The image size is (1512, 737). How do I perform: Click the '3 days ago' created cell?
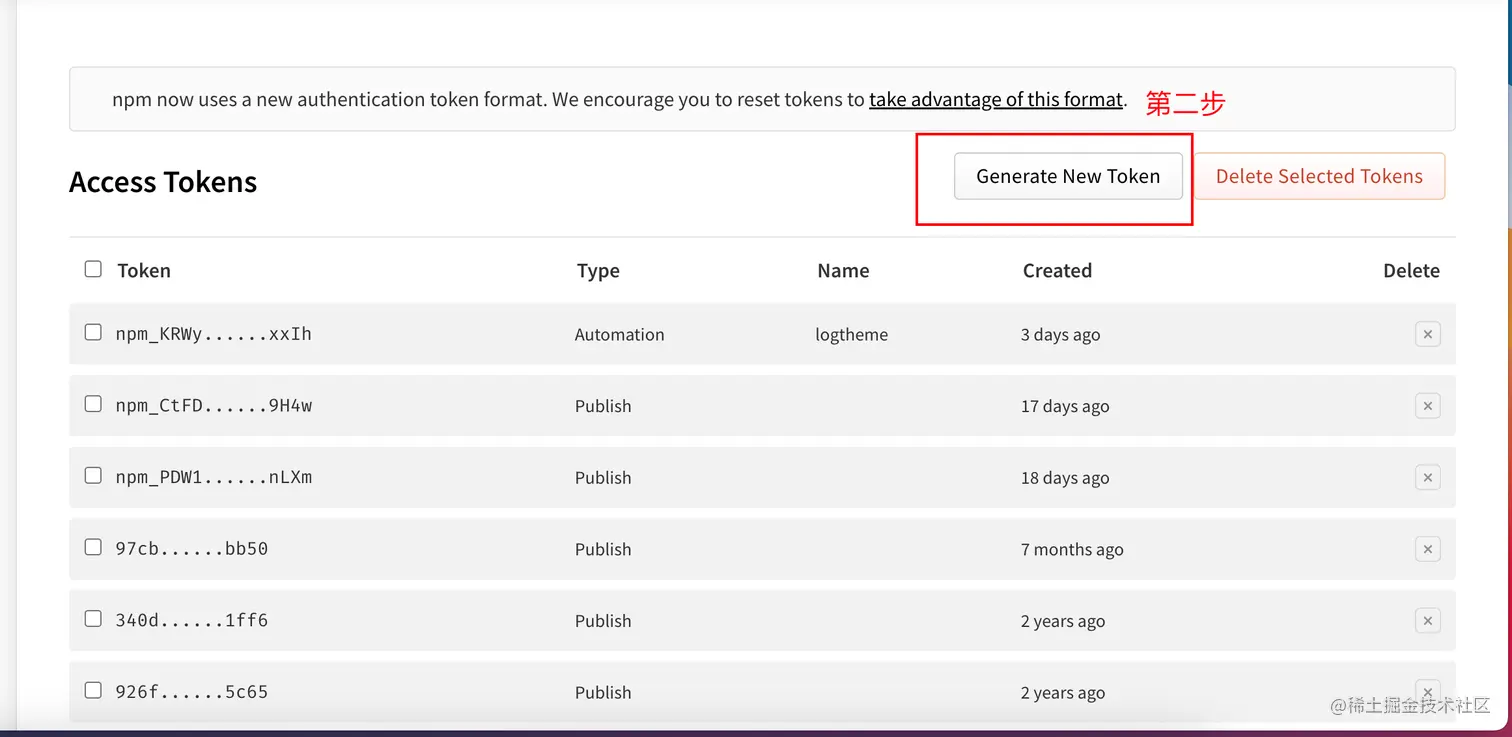click(1060, 335)
